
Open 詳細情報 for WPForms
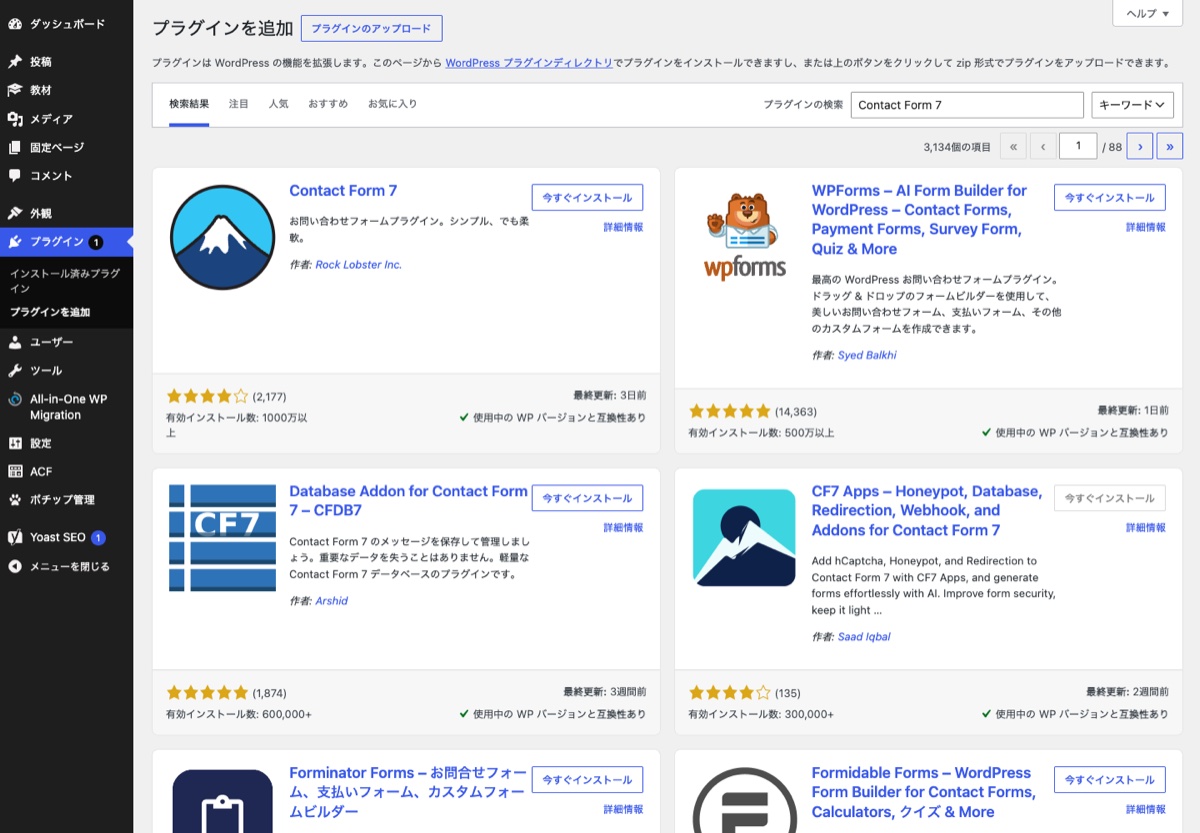point(1146,227)
